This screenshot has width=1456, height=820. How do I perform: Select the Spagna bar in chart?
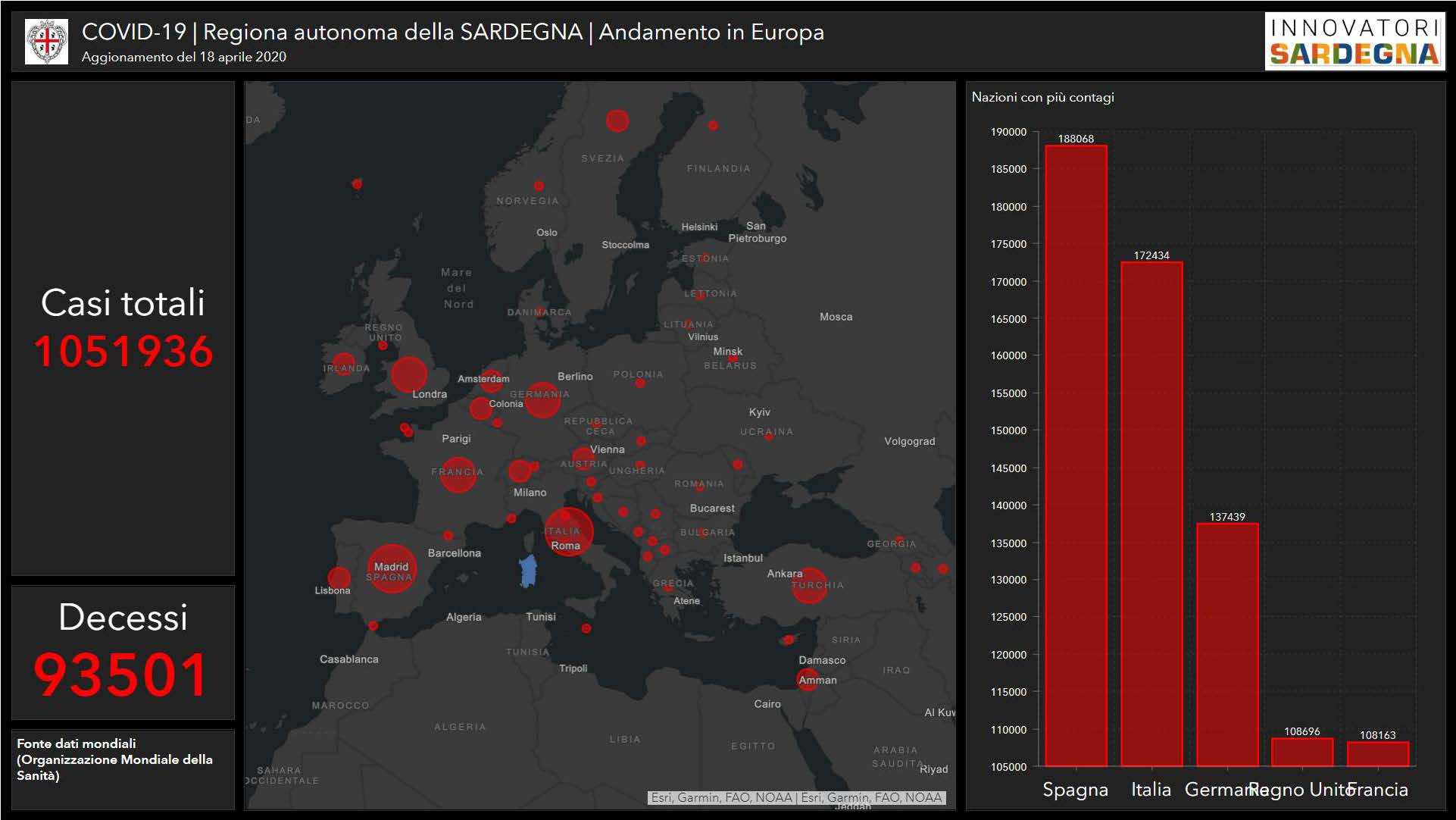click(1076, 455)
